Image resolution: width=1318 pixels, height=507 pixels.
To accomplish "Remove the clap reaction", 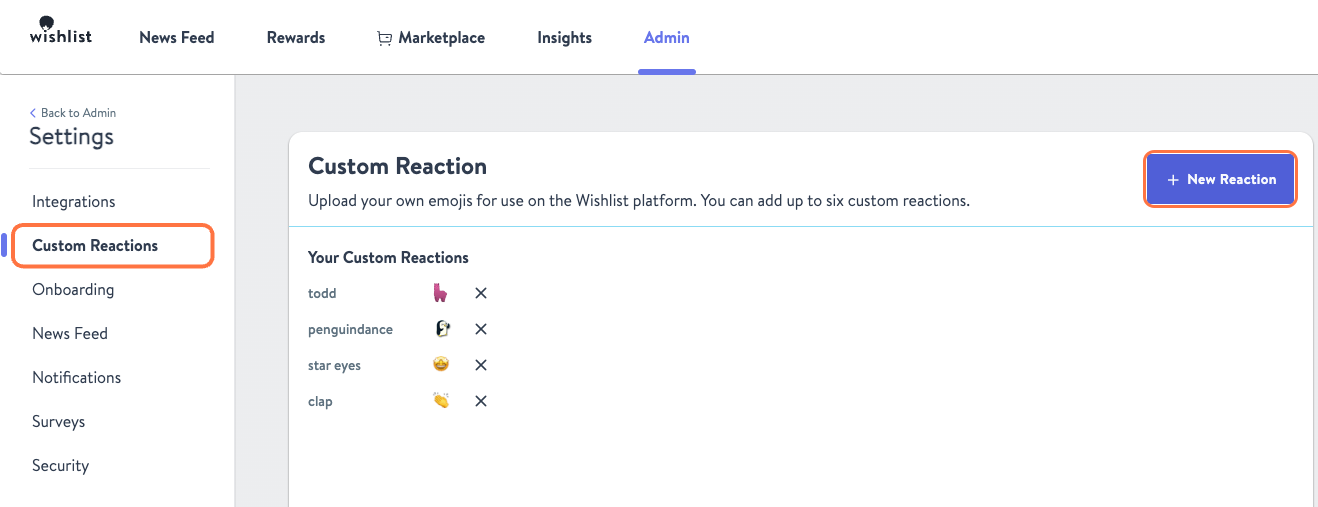I will [x=481, y=401].
